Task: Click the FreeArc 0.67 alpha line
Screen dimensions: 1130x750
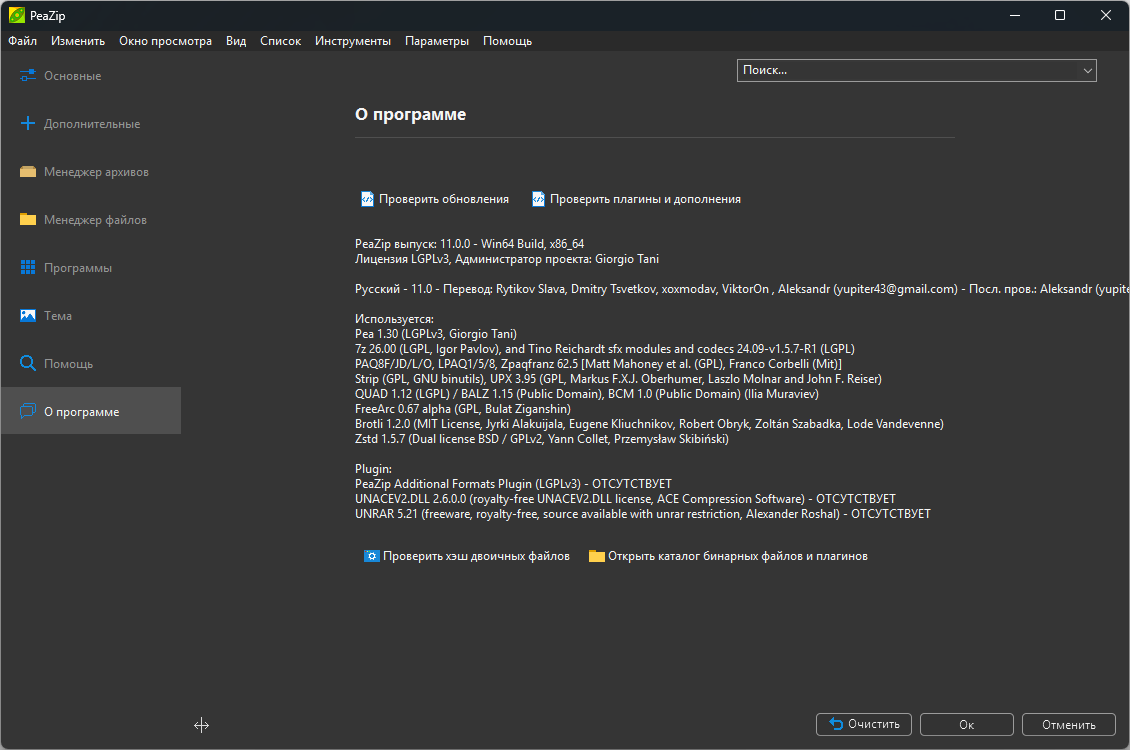Action: point(463,409)
